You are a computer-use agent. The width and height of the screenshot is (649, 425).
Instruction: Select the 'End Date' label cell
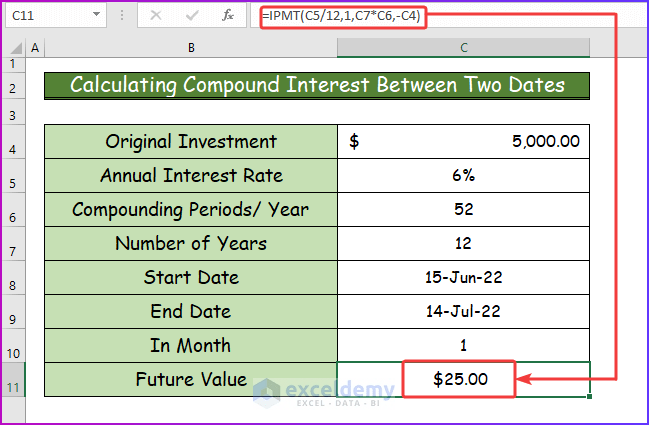click(x=191, y=311)
